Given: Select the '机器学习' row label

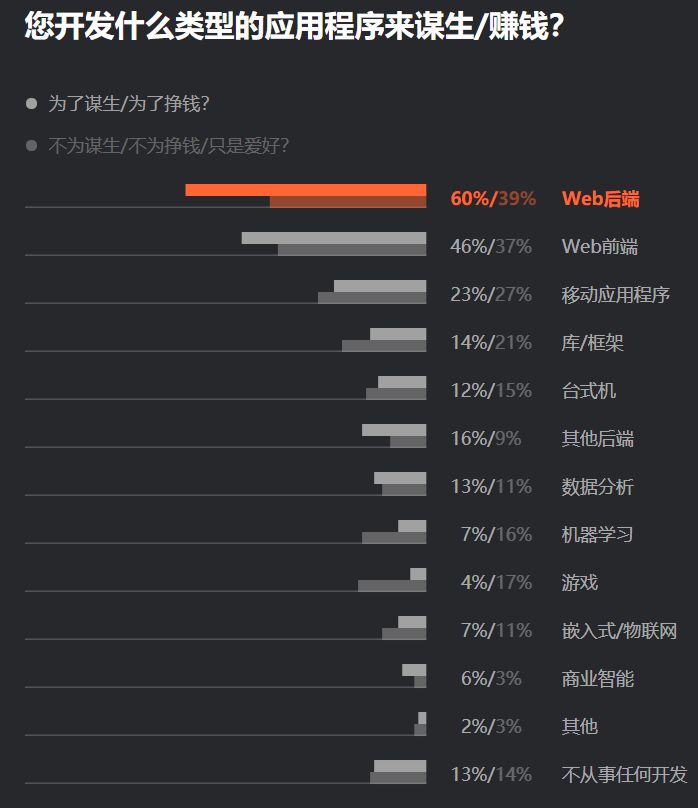Looking at the screenshot, I should pyautogui.click(x=597, y=534).
